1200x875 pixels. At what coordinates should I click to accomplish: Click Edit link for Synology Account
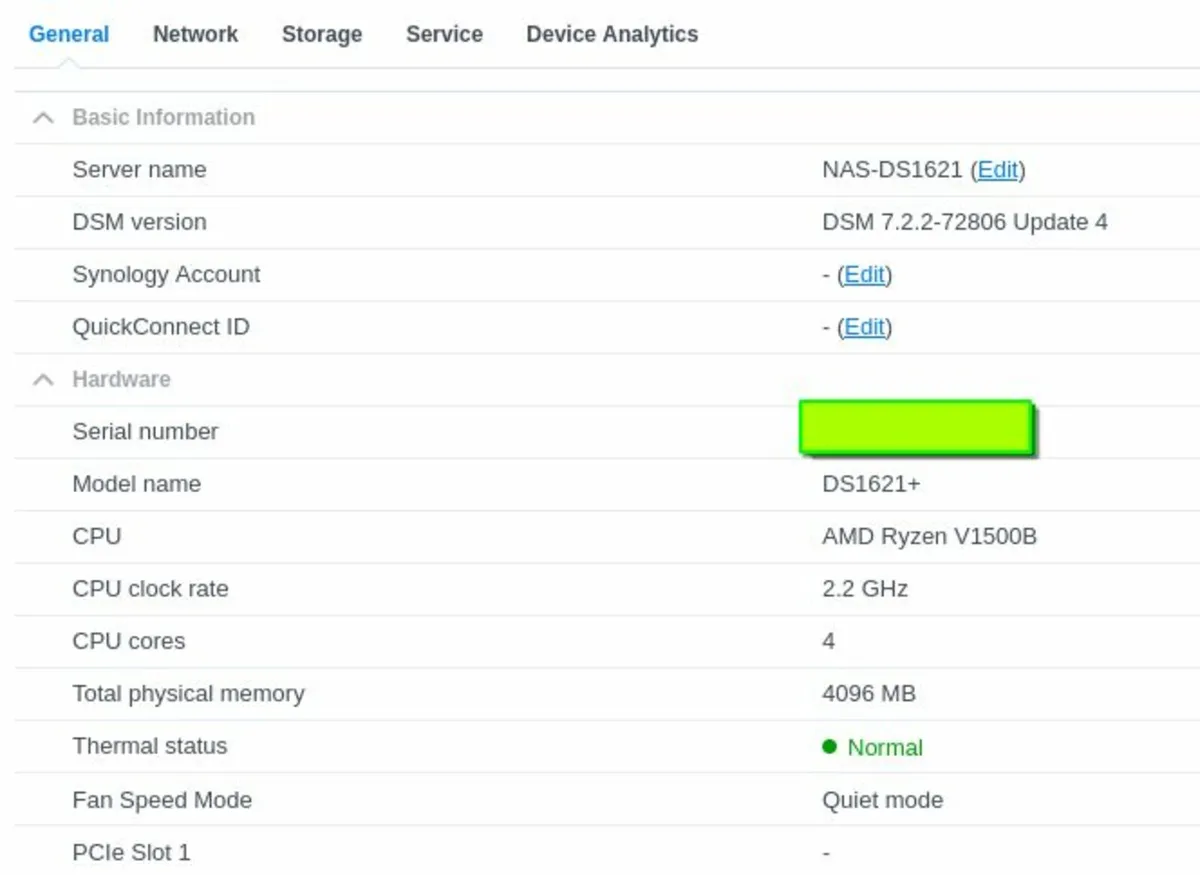864,275
